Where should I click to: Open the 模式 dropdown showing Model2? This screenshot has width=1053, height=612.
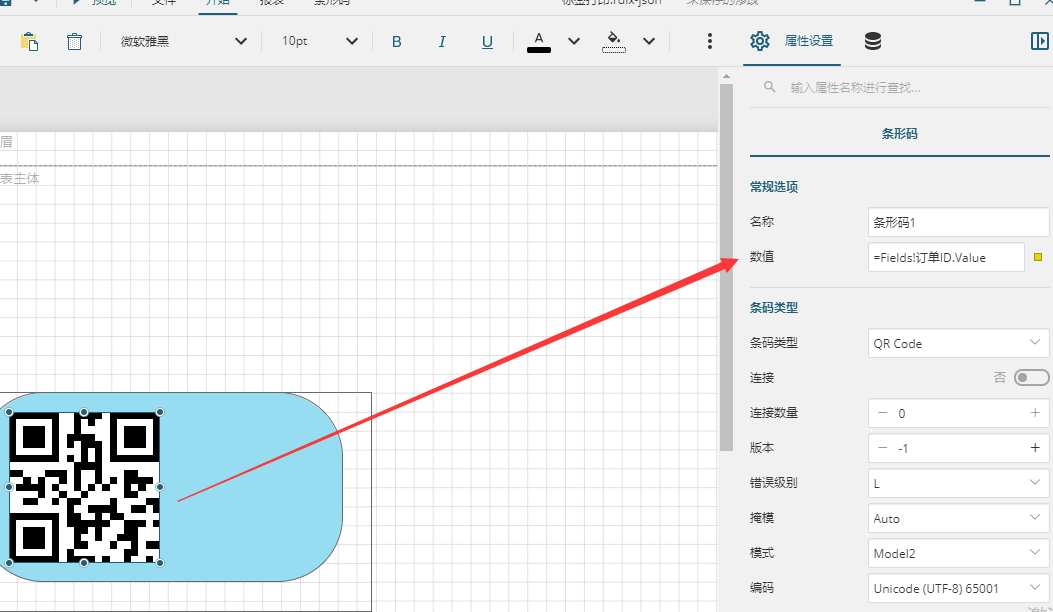[x=958, y=553]
